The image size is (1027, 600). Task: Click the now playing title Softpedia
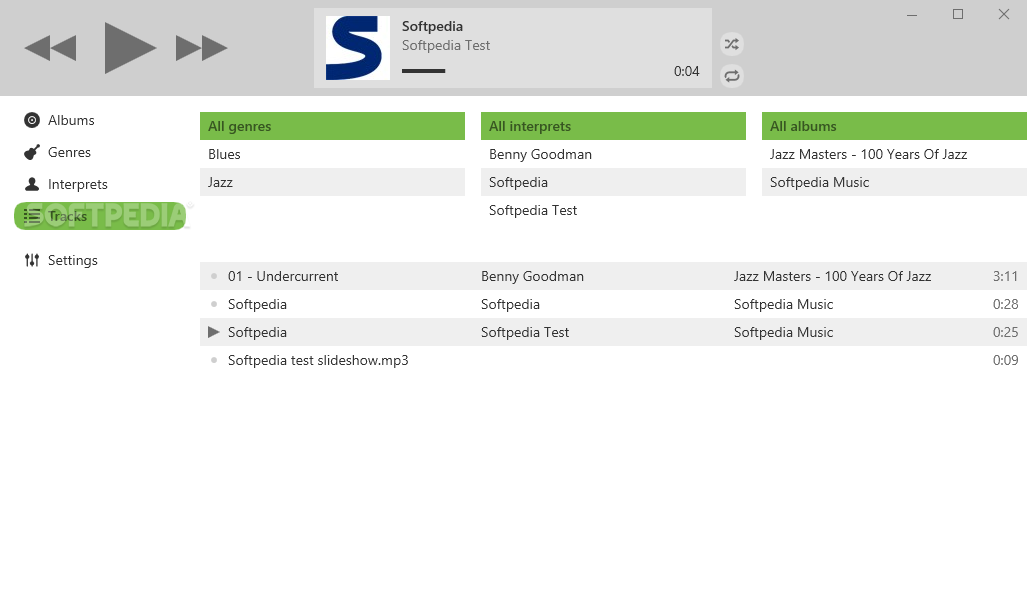(x=432, y=26)
